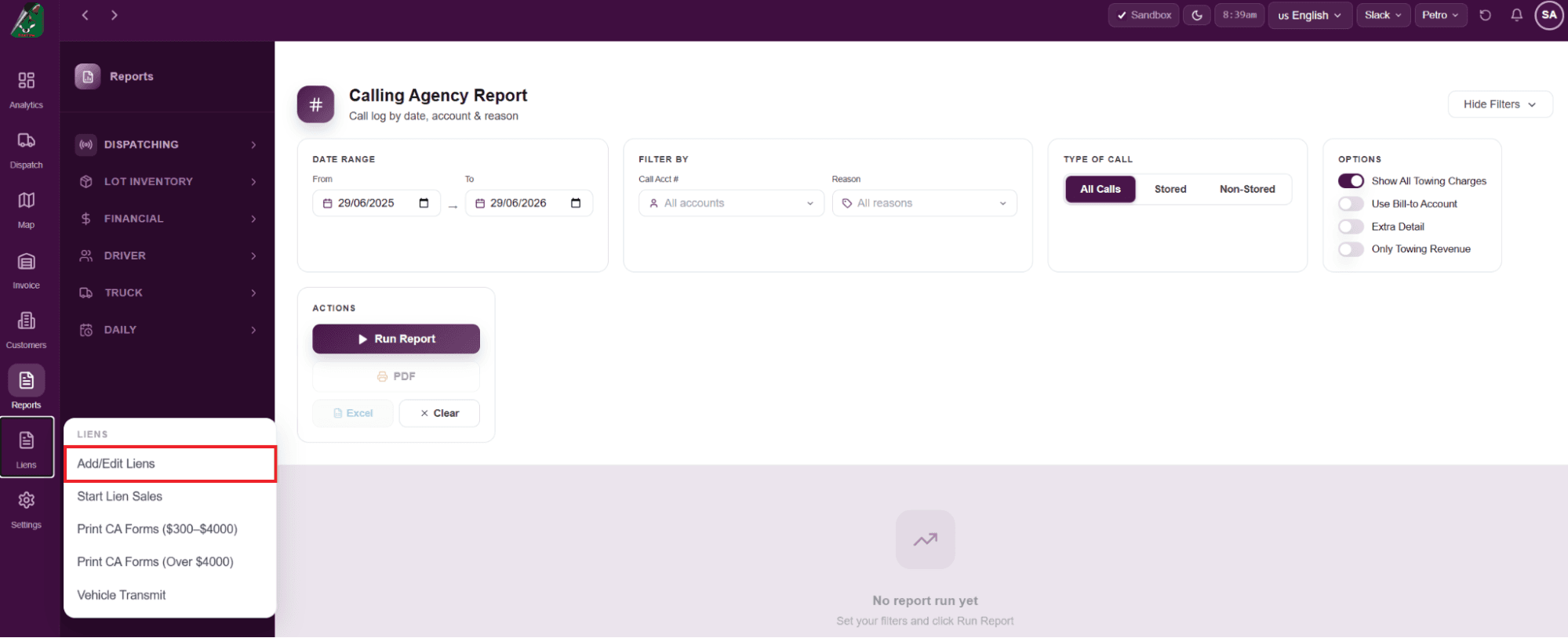The image size is (1568, 638).
Task: Open the SA user avatar
Action: (1549, 15)
